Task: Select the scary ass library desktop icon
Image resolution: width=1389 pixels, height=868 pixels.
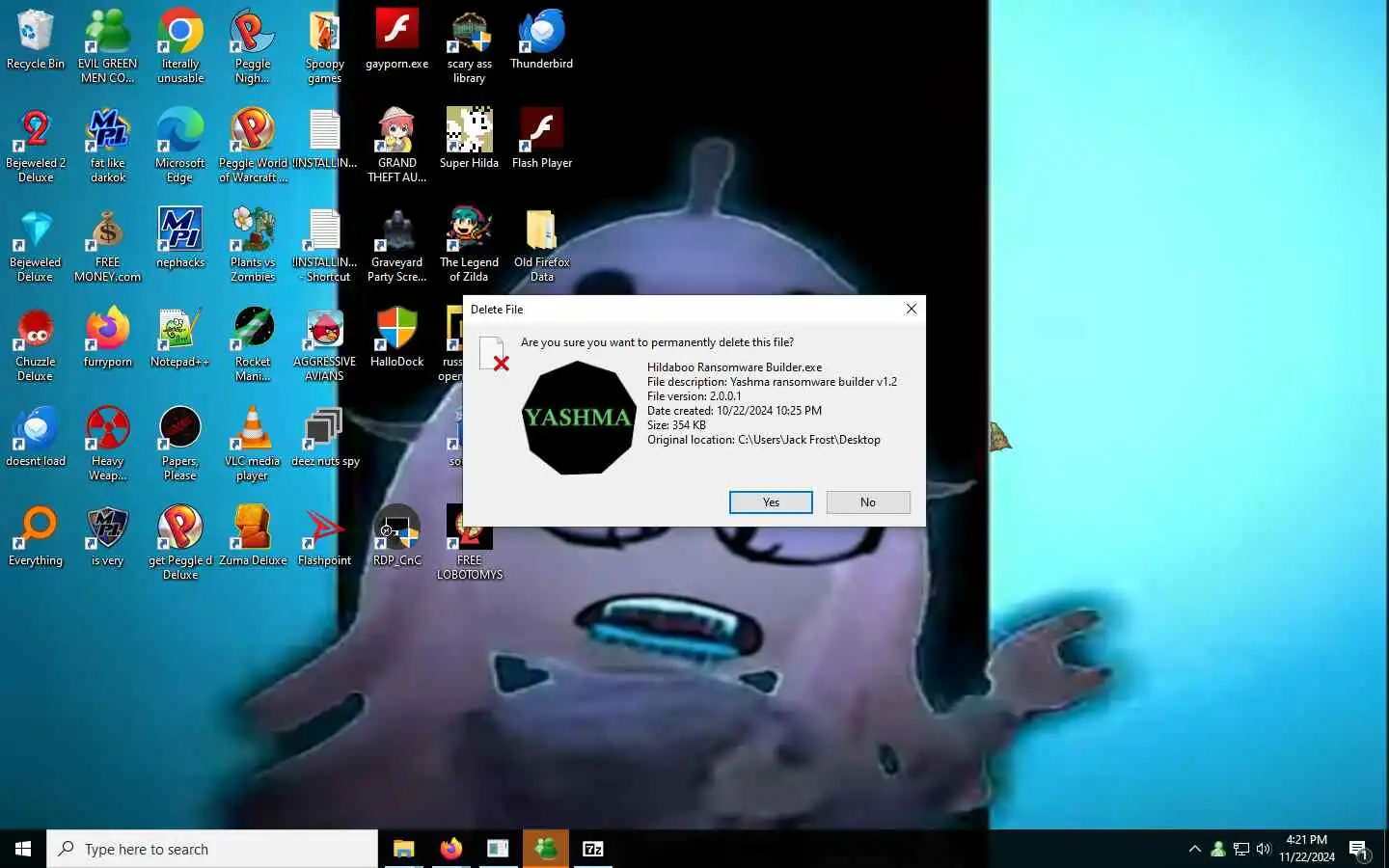Action: coord(470,46)
